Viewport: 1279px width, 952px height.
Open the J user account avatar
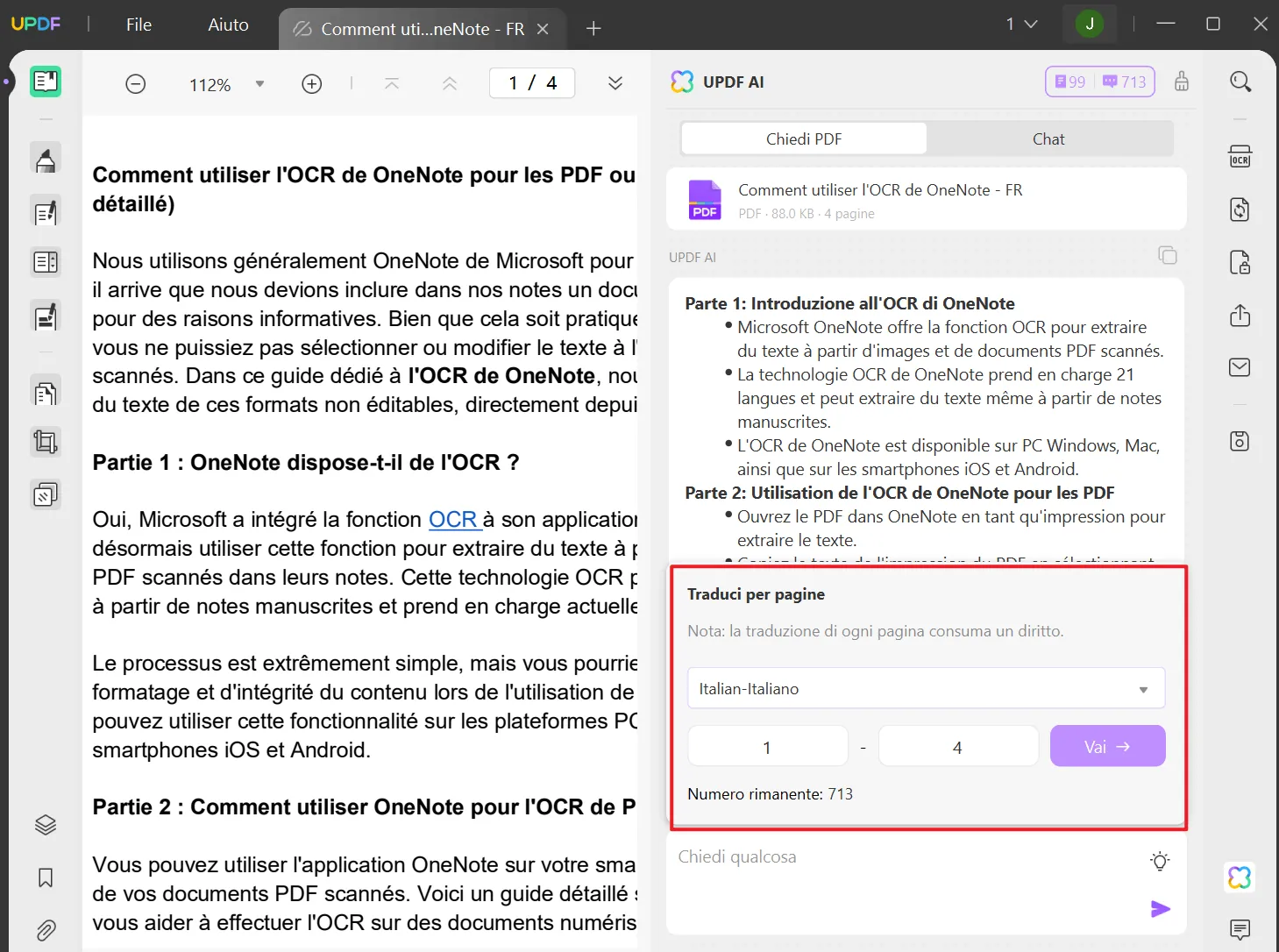1090,25
